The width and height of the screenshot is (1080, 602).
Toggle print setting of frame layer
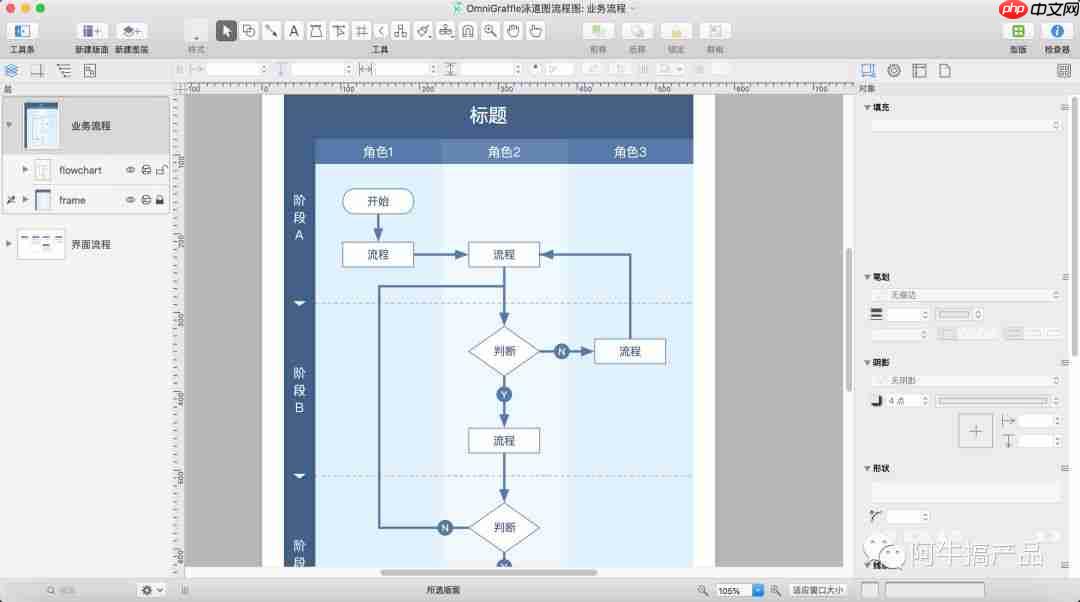(x=146, y=200)
